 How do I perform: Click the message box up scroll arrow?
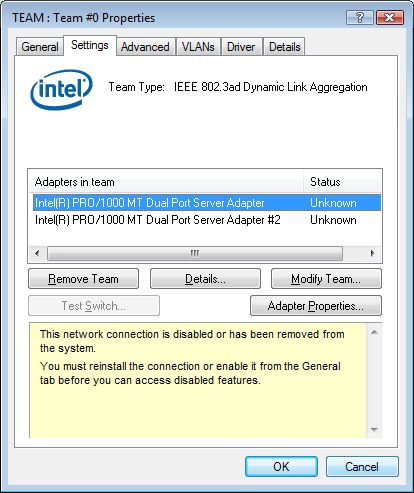(374, 332)
